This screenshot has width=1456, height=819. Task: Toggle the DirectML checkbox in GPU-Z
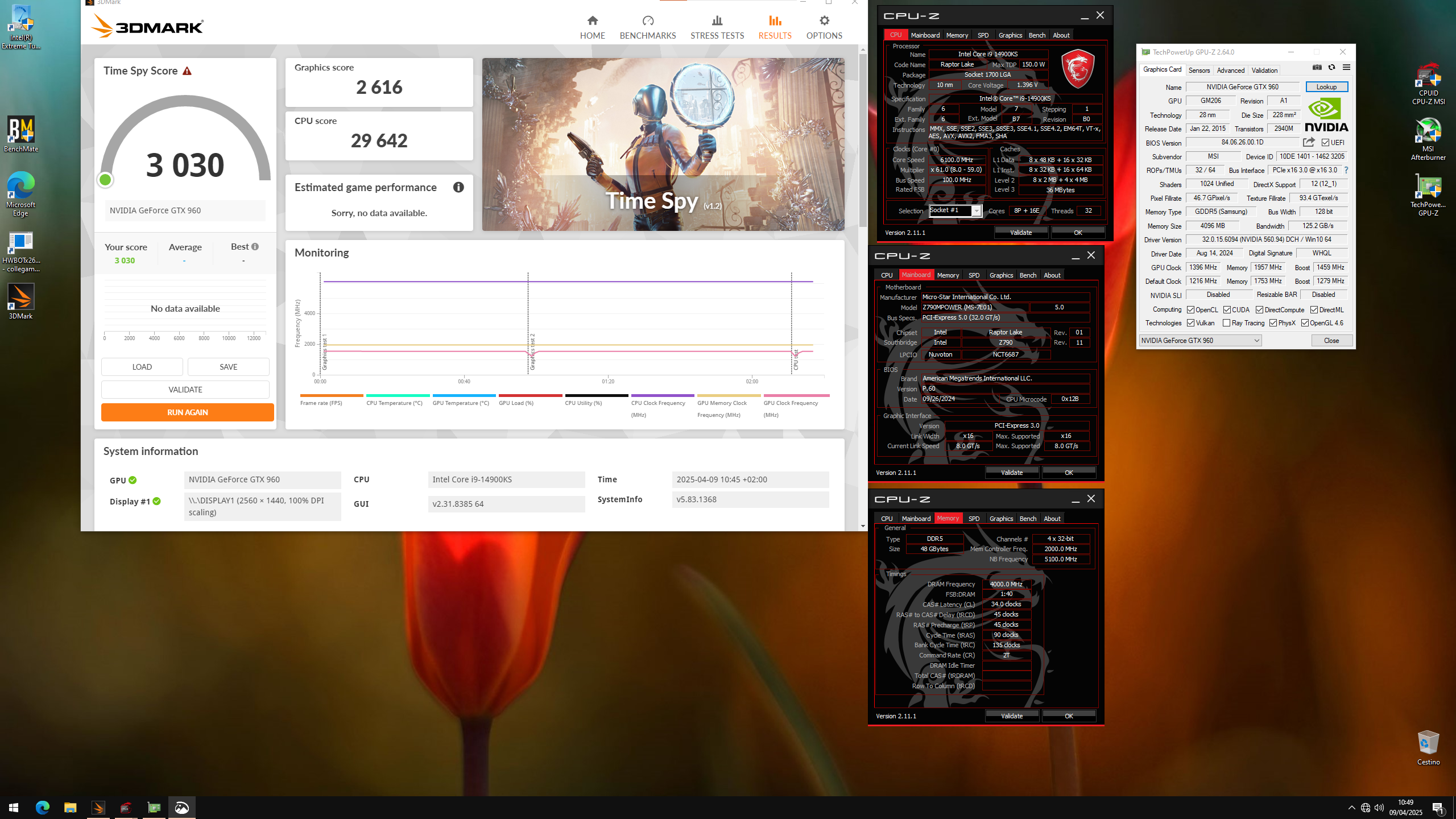click(x=1314, y=310)
